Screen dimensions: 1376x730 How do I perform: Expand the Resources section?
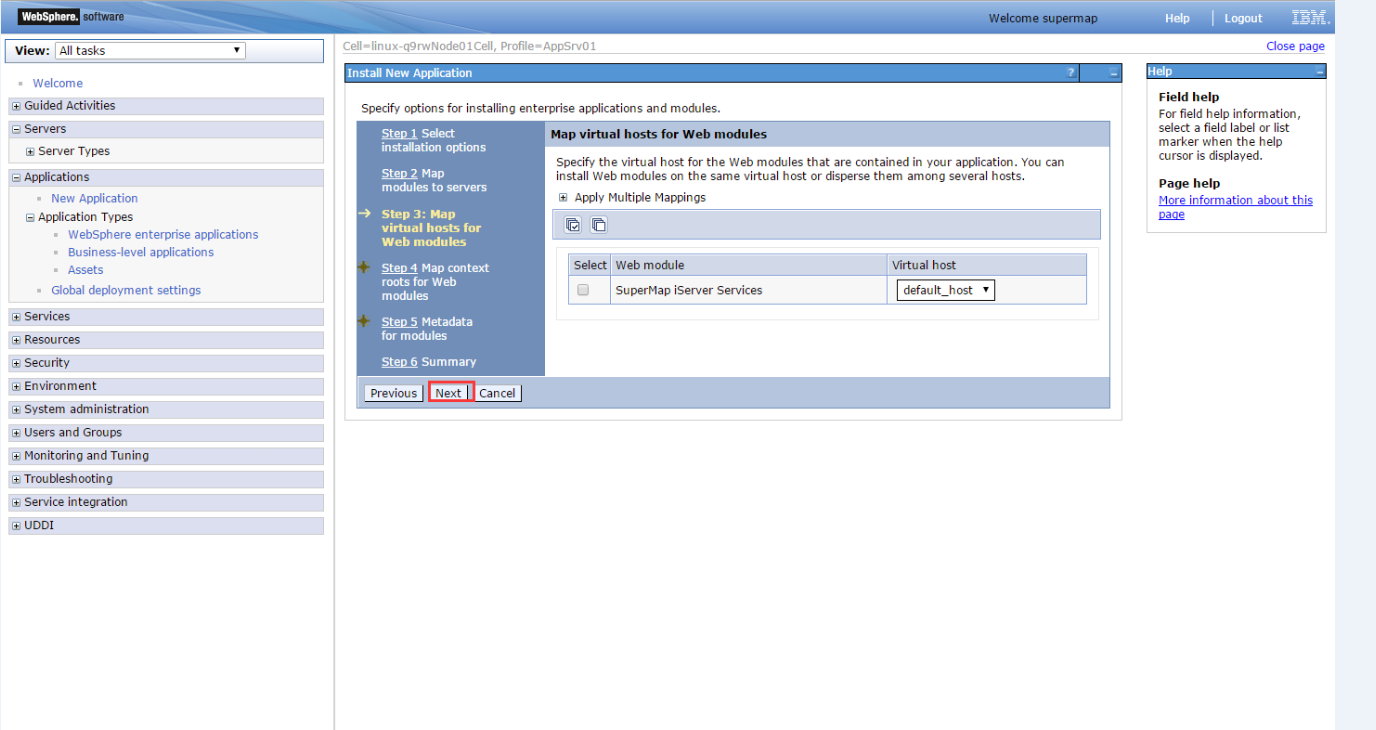(x=16, y=340)
